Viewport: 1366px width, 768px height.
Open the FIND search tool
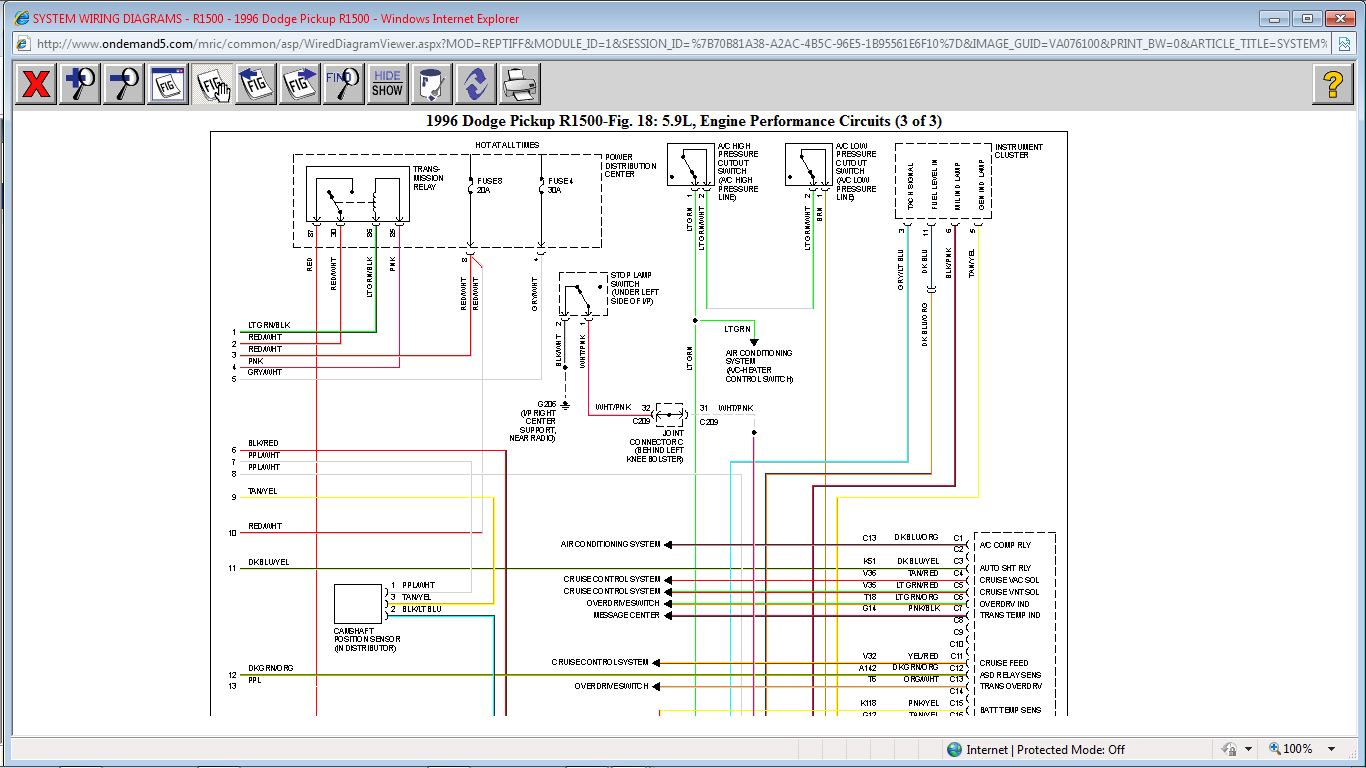click(343, 84)
